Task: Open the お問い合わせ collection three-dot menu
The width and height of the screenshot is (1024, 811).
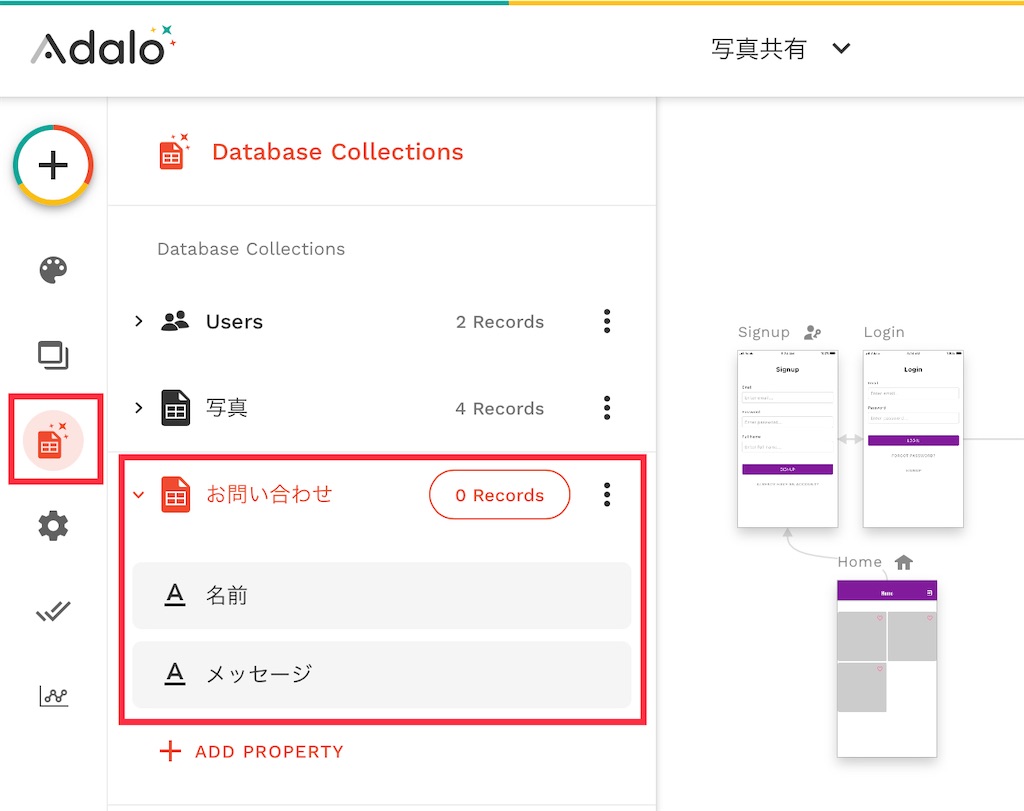Action: pos(607,495)
